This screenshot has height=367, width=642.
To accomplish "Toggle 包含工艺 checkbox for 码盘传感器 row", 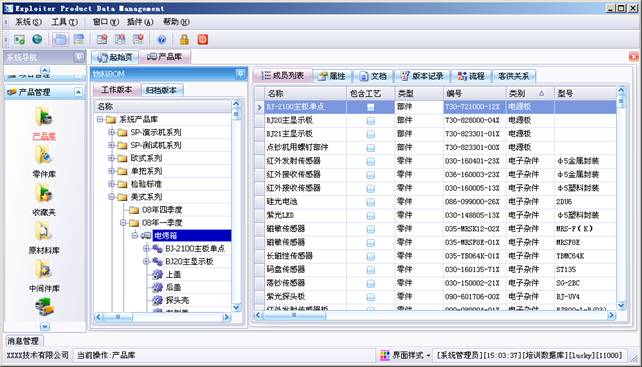I will pos(371,270).
